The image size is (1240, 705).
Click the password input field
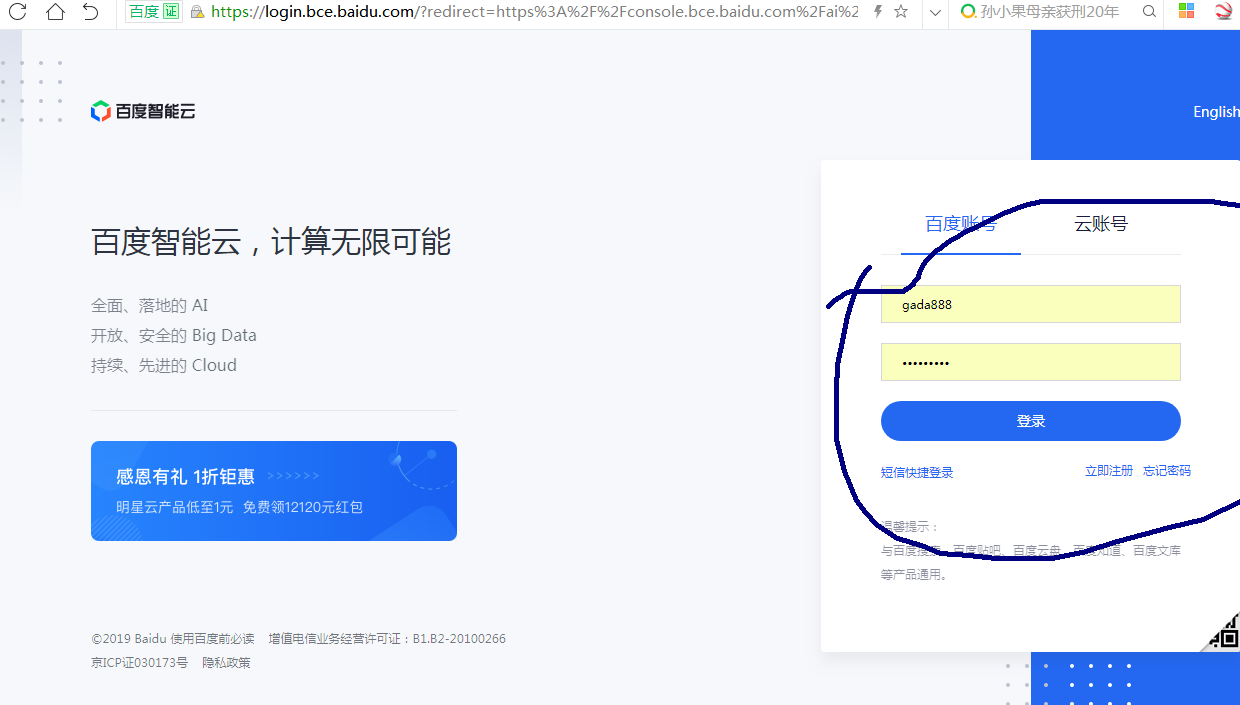coord(1031,362)
